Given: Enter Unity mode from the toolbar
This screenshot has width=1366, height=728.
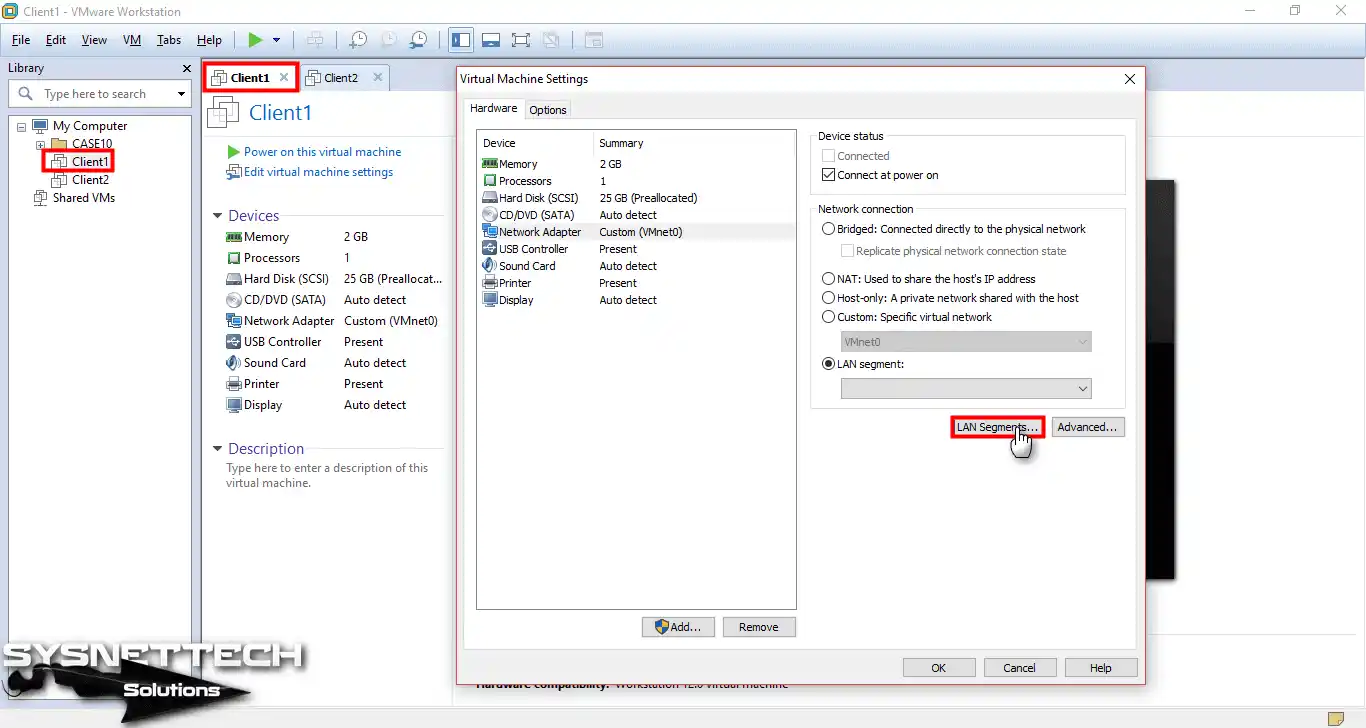Looking at the screenshot, I should 551,40.
